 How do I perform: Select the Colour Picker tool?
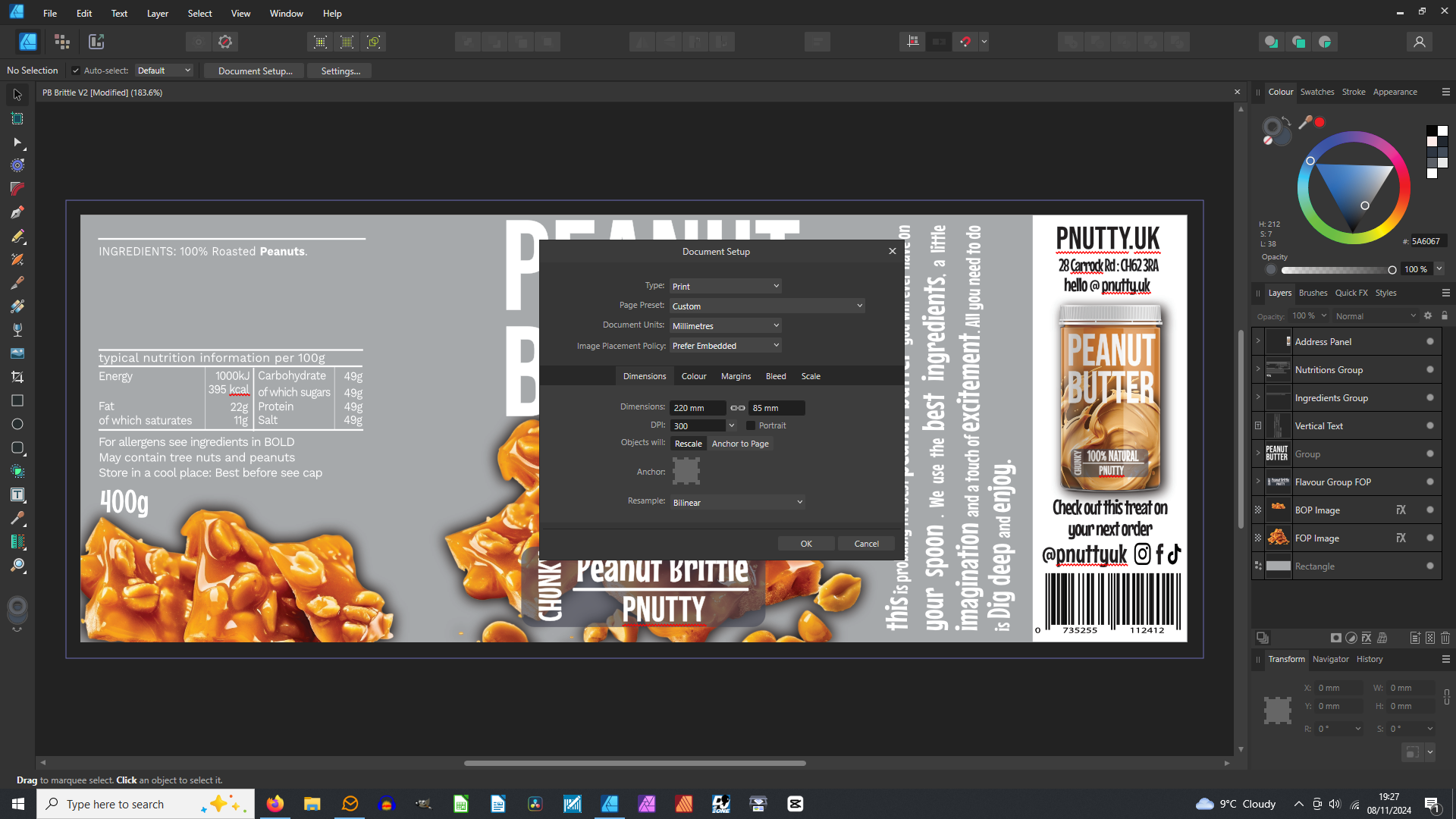[x=17, y=518]
